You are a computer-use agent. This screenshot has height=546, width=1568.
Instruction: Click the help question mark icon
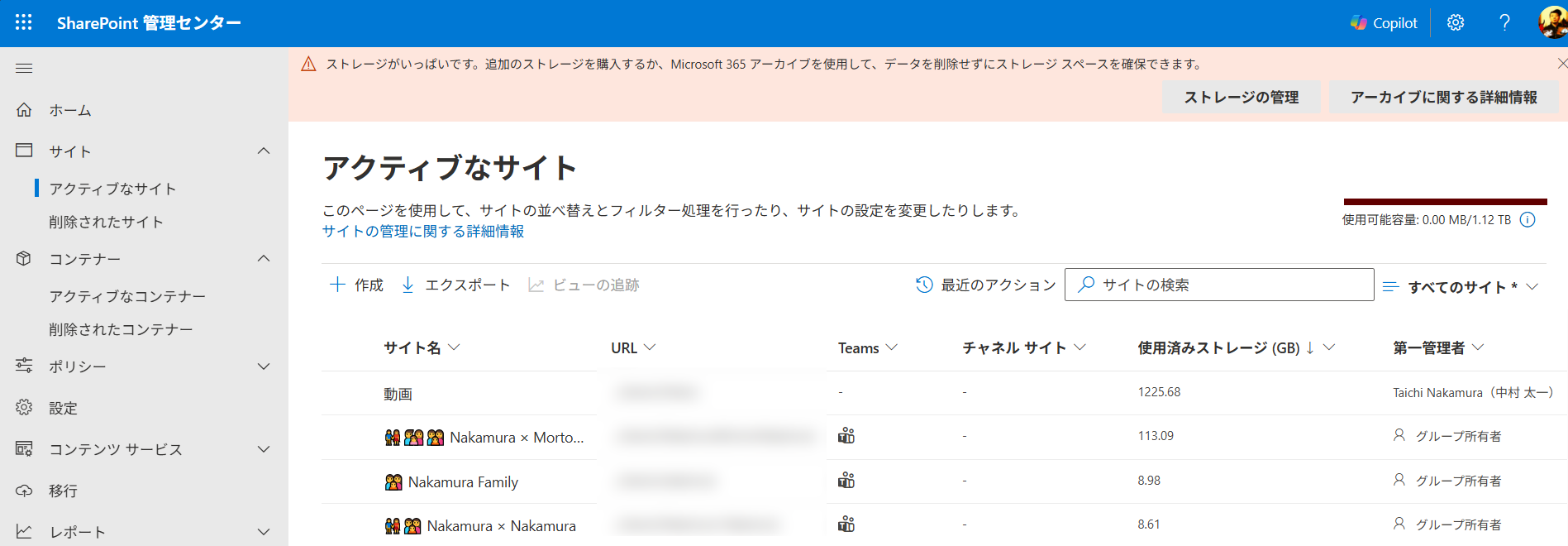point(1504,23)
